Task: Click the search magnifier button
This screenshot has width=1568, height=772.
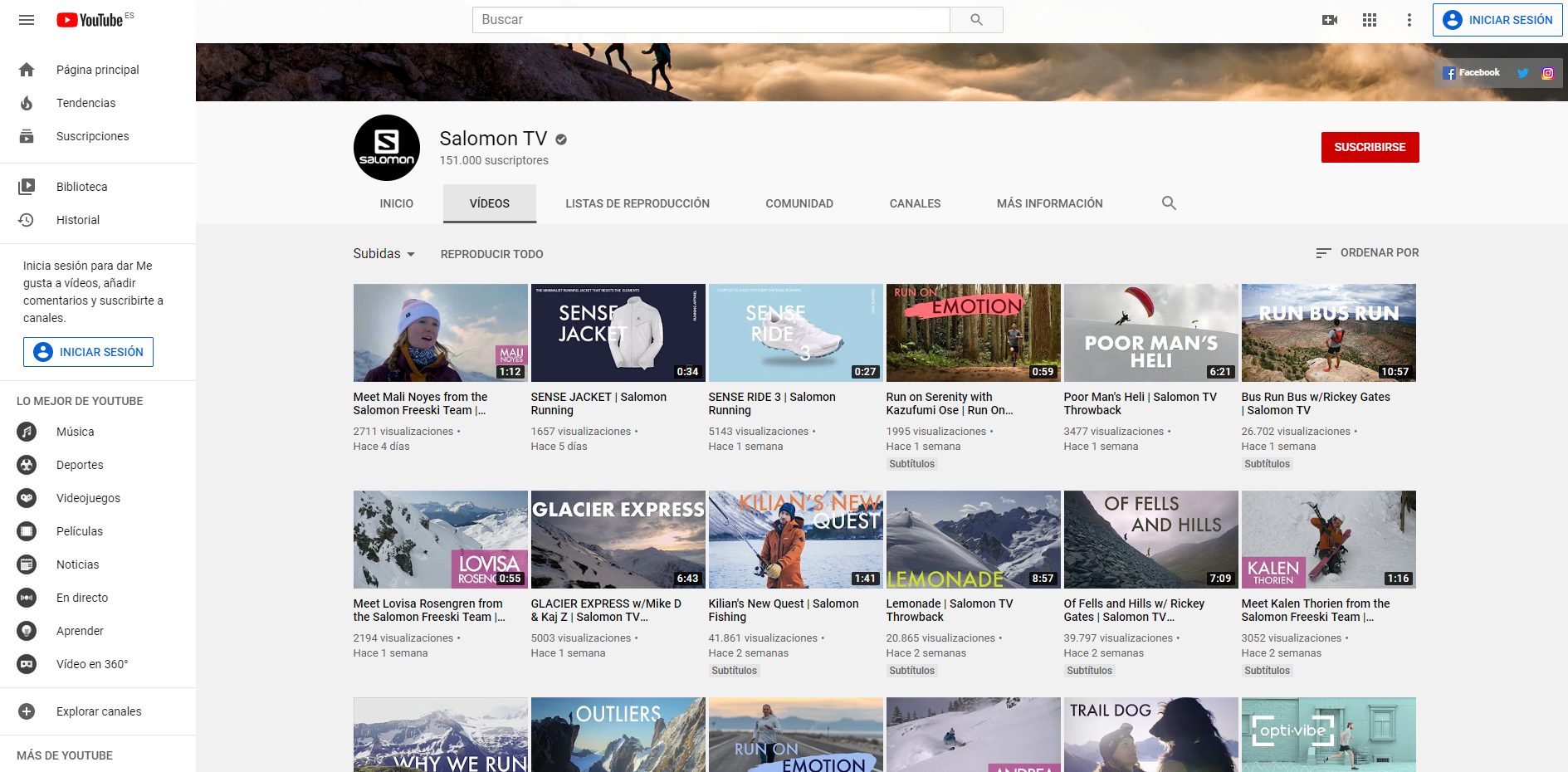Action: [976, 20]
